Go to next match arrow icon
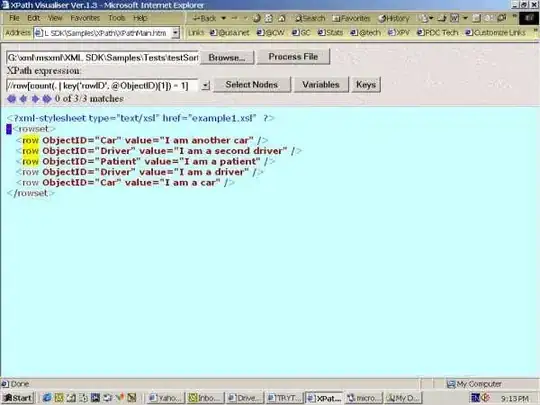This screenshot has height=405, width=540. 35,99
